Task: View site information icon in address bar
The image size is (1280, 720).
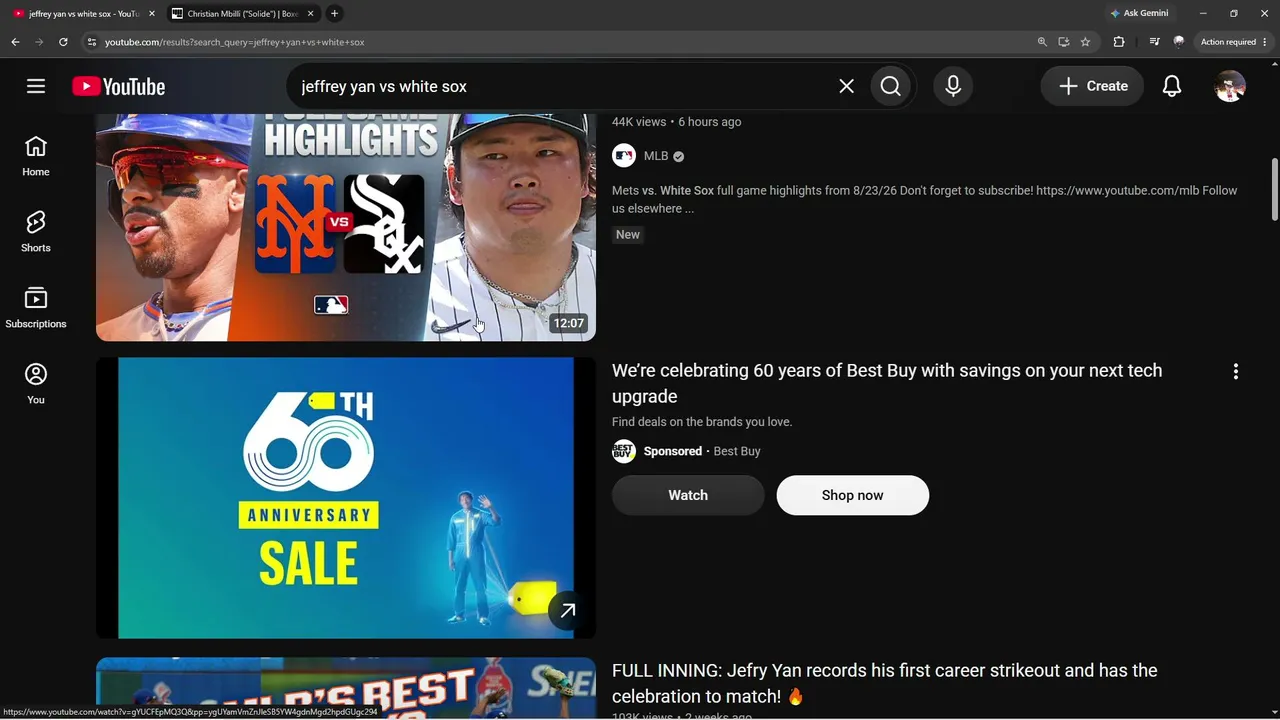Action: coord(92,42)
